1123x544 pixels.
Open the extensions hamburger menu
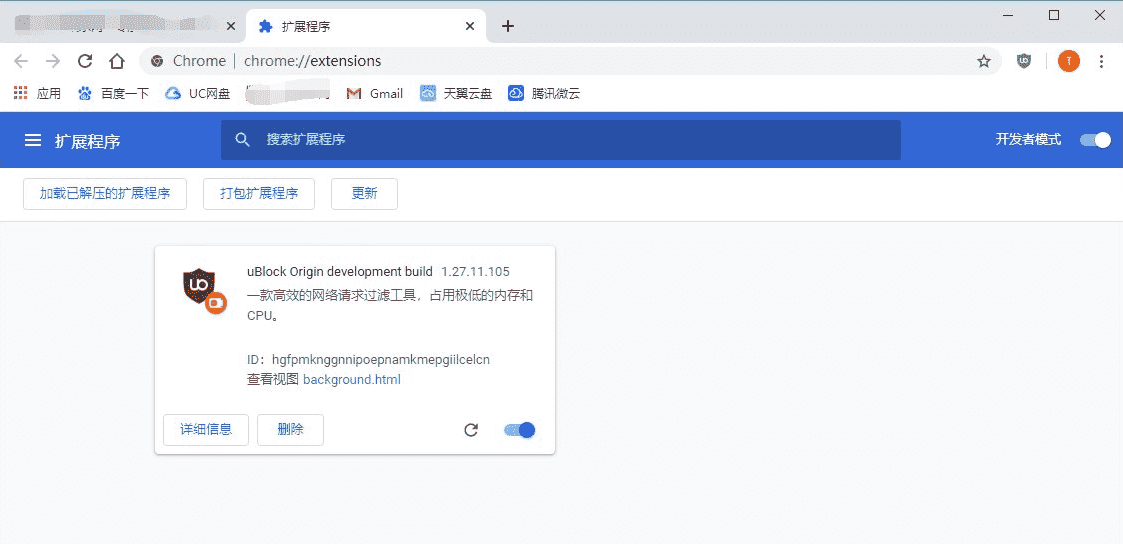point(33,141)
